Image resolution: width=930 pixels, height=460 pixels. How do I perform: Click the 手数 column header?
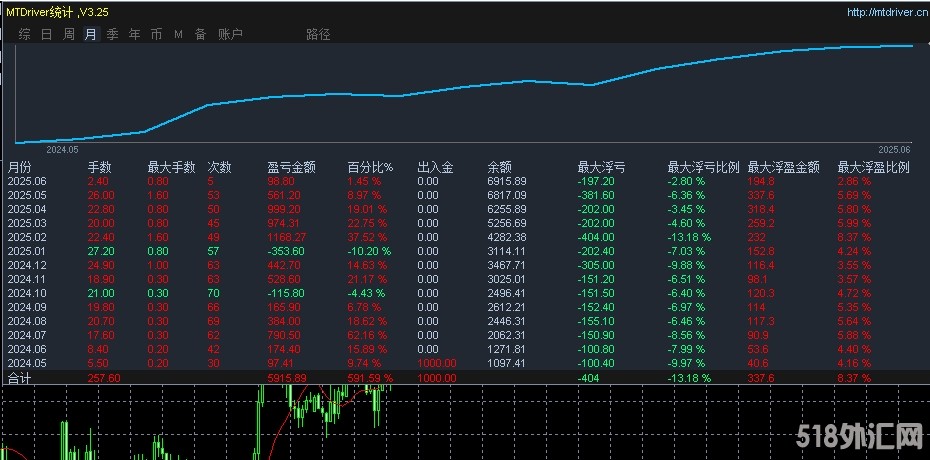pyautogui.click(x=100, y=168)
